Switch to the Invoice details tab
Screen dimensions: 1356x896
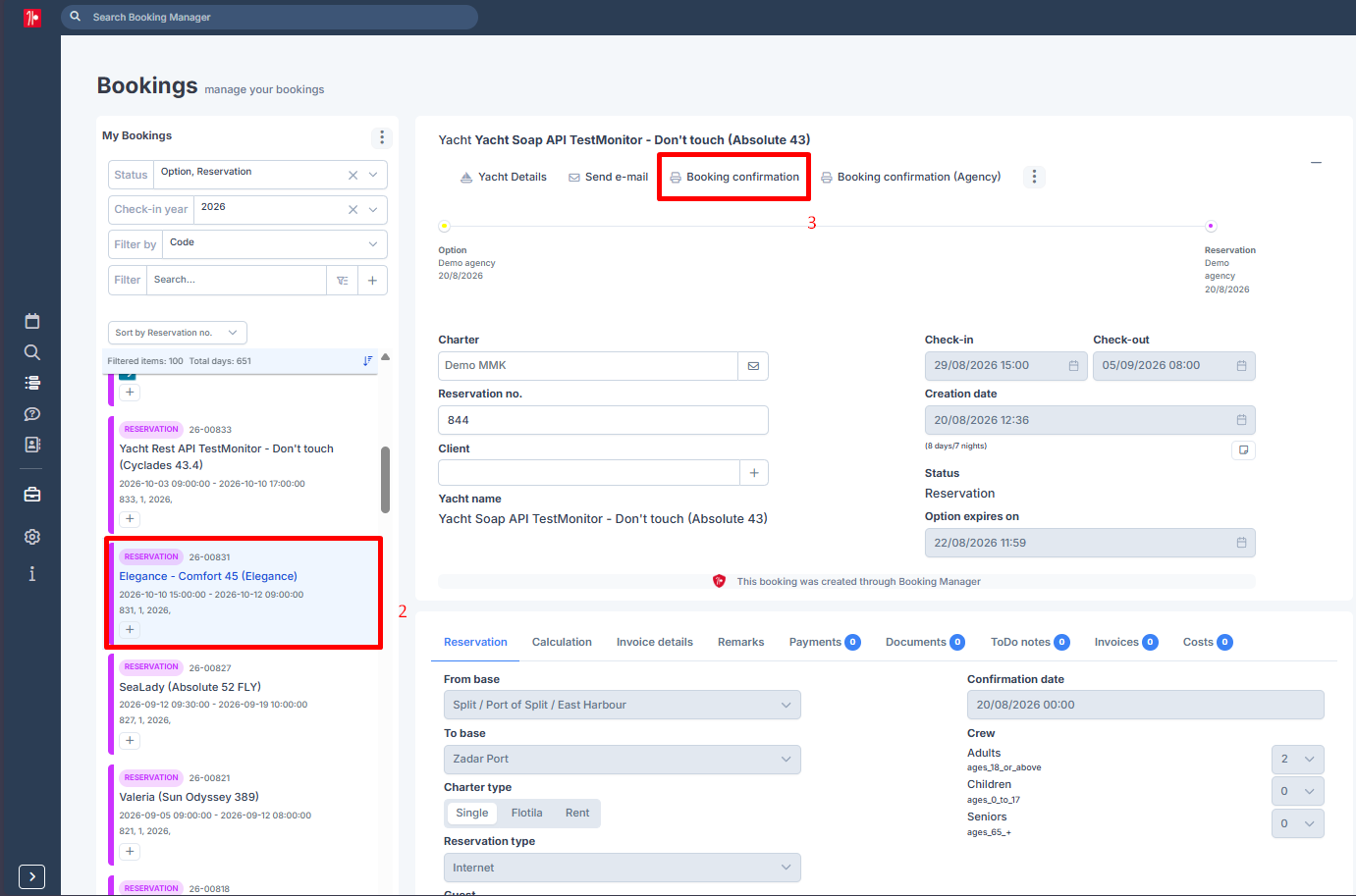coord(655,643)
